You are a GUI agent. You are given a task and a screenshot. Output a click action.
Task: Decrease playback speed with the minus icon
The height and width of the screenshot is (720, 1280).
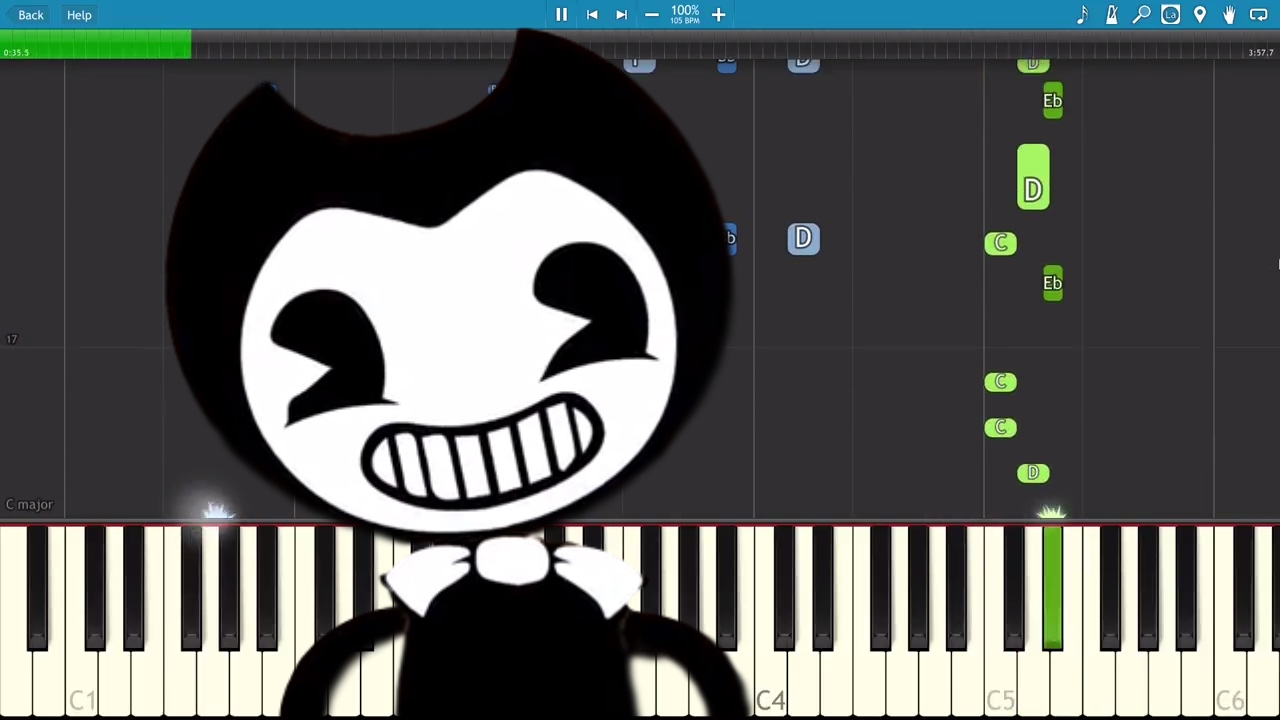[652, 15]
